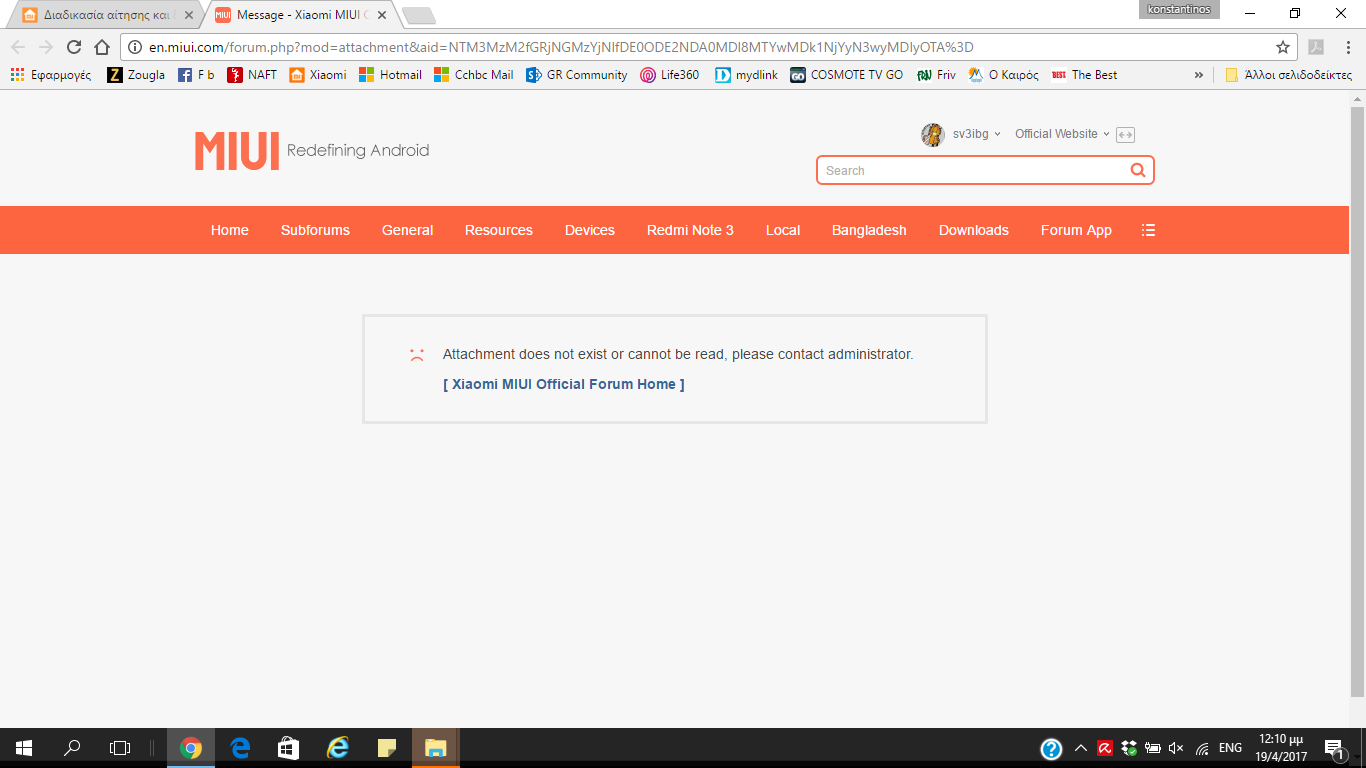Viewport: 1366px width, 768px height.
Task: Go to Home in the navigation bar
Action: (229, 230)
